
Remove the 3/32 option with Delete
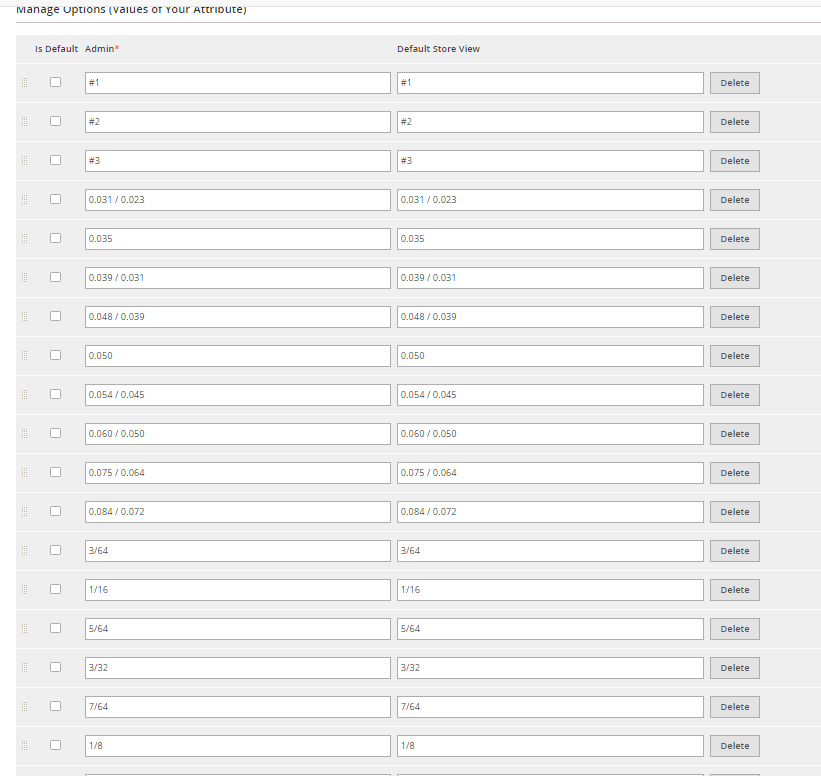coord(734,668)
